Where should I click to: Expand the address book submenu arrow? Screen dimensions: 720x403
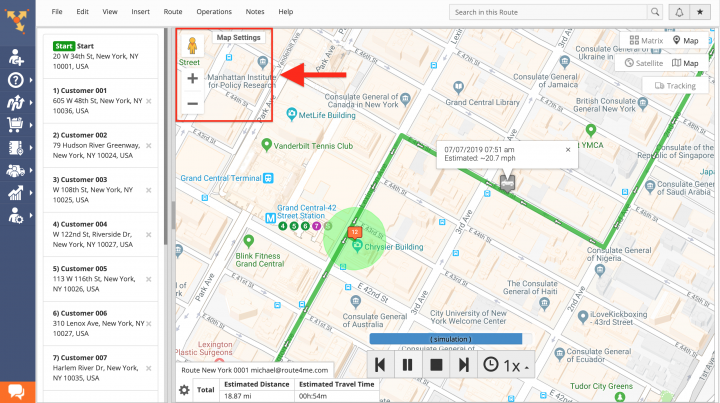tap(31, 148)
